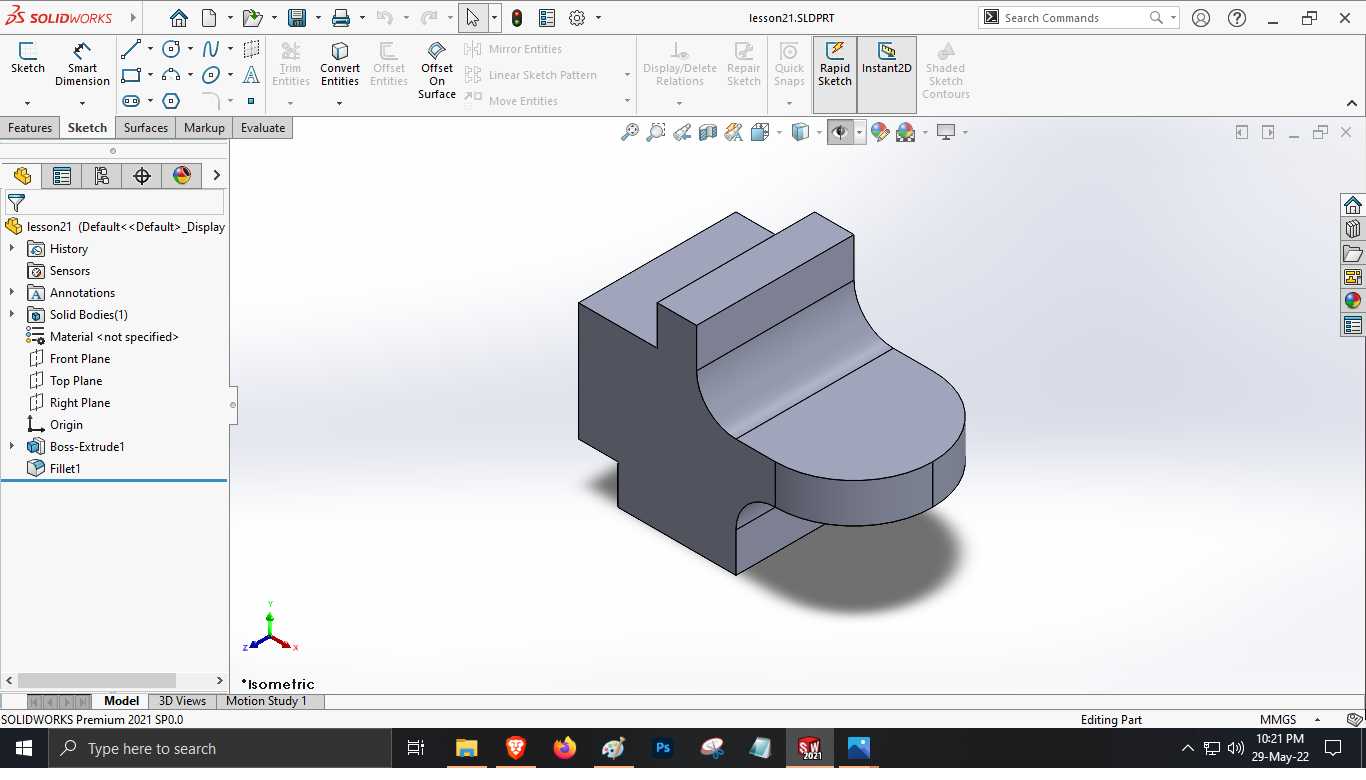Open the Options gear dropdown arrow
Viewport: 1366px width, 780px height.
[x=598, y=18]
